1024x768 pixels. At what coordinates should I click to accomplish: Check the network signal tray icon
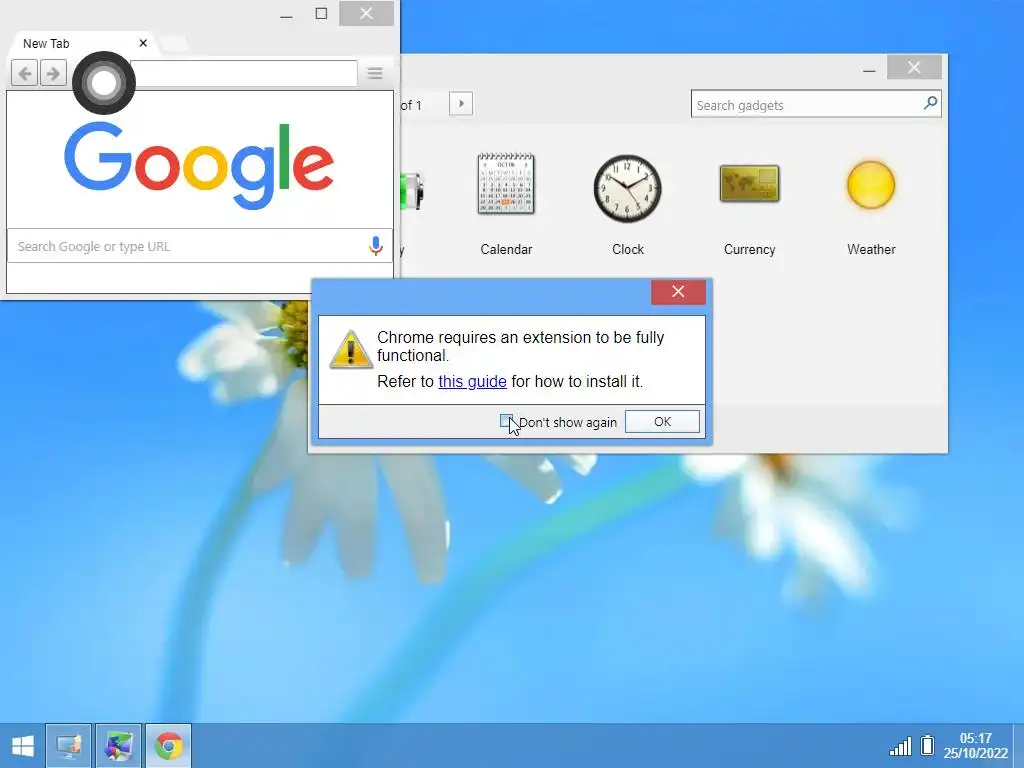click(900, 746)
